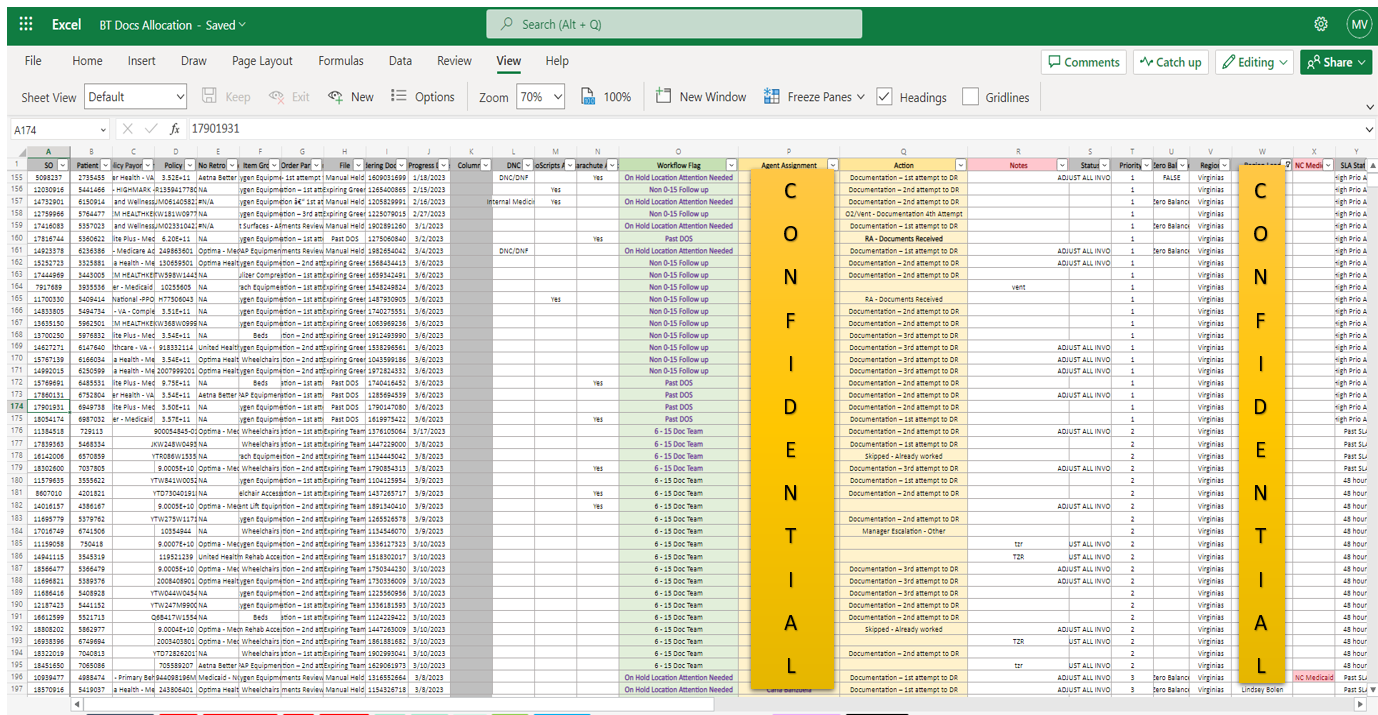This screenshot has height=715, width=1378.
Task: Click the 'Internal Medici' cell
Action: (512, 201)
